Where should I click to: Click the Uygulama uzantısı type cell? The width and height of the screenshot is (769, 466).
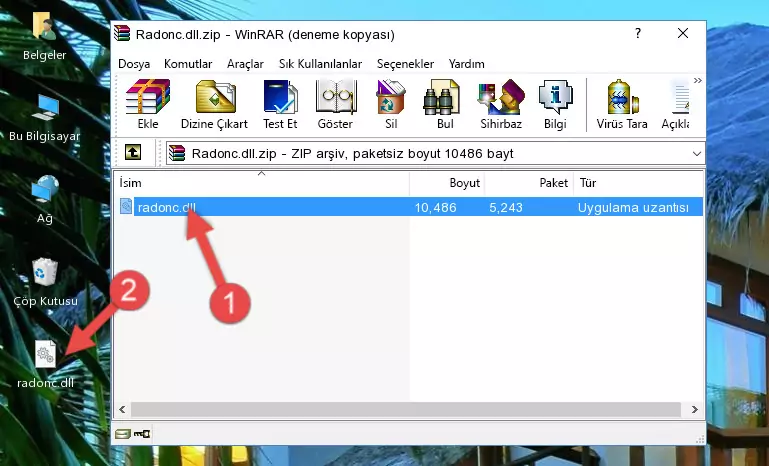pos(633,207)
